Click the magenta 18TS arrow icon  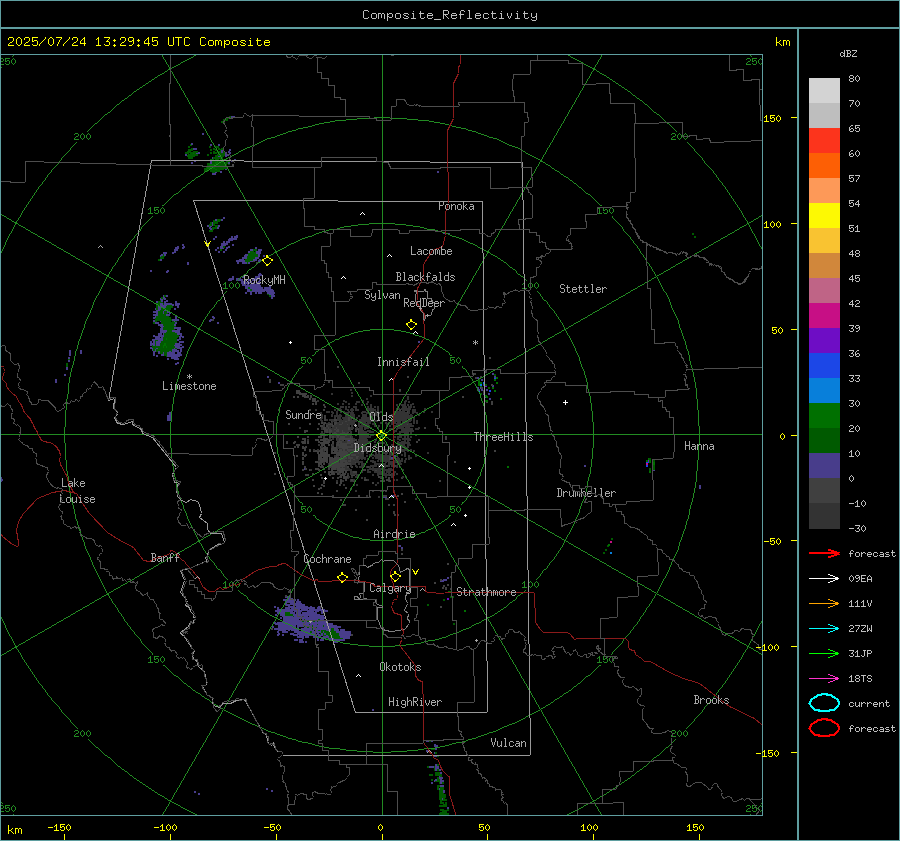[x=824, y=679]
